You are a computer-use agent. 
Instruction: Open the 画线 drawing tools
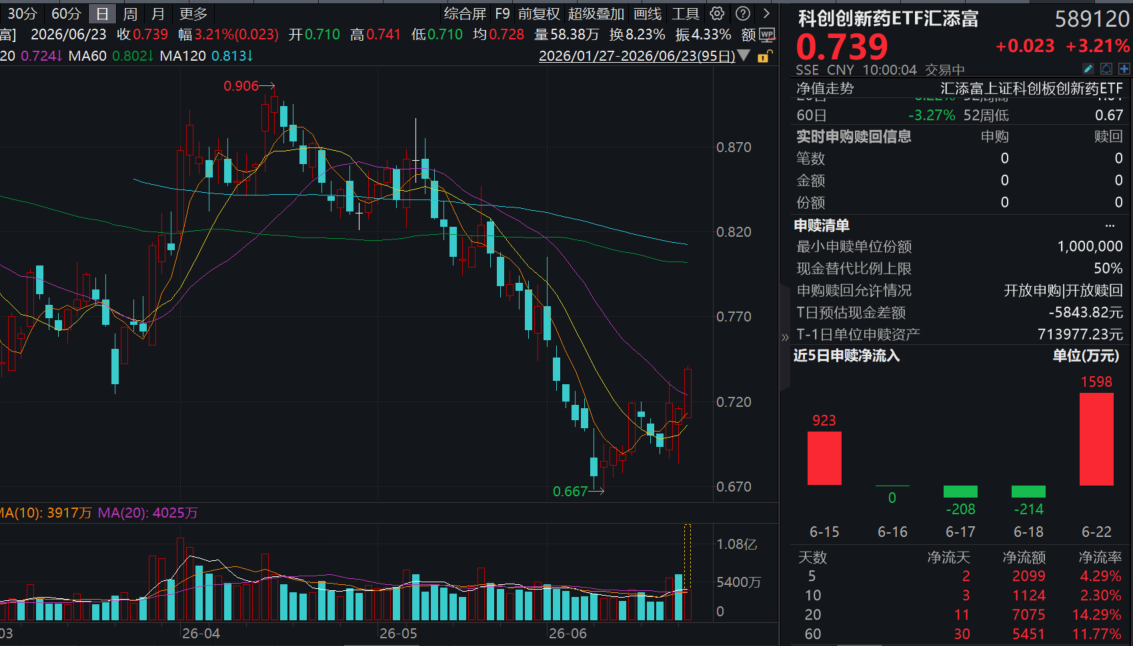(x=647, y=14)
